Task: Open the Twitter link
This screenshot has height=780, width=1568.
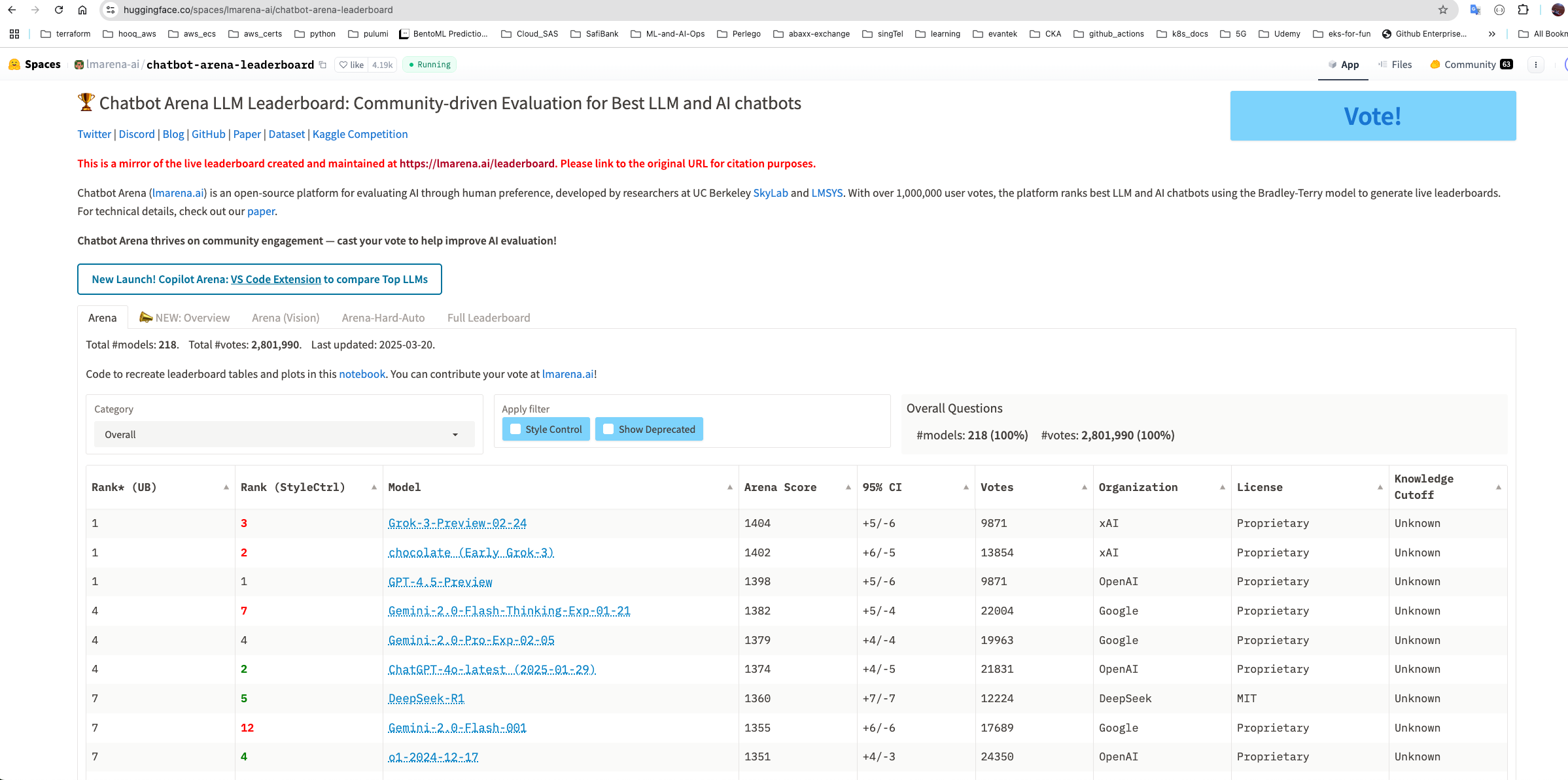Action: click(94, 134)
